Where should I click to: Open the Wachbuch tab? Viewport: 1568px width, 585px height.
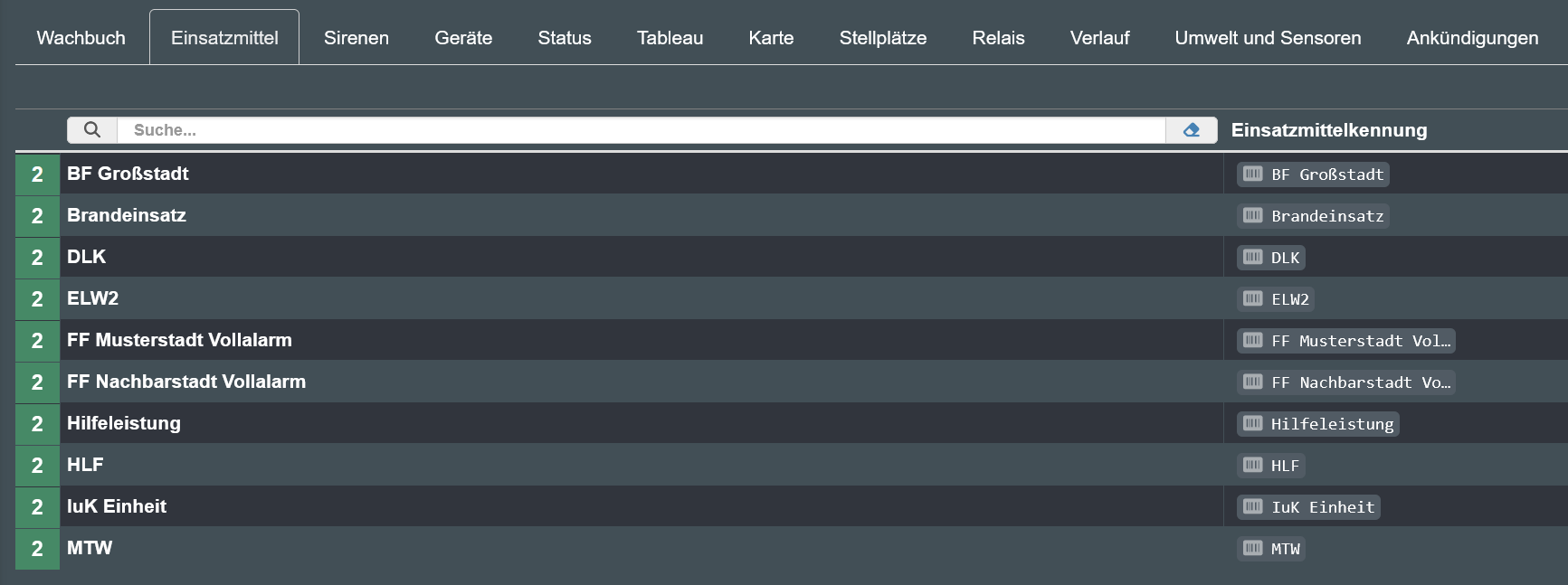(81, 38)
